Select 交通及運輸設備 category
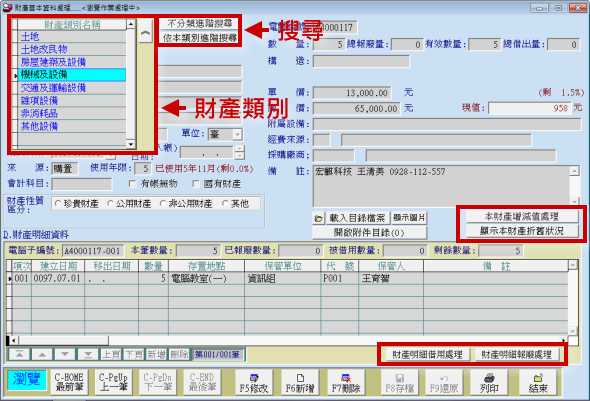This screenshot has height=401, width=590. pos(72,88)
